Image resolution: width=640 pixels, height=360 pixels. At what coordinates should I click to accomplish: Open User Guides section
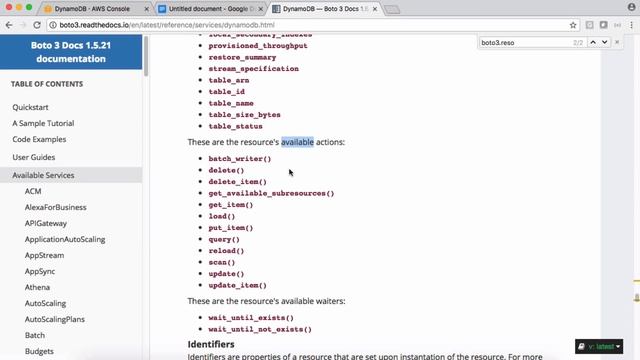[x=33, y=157]
